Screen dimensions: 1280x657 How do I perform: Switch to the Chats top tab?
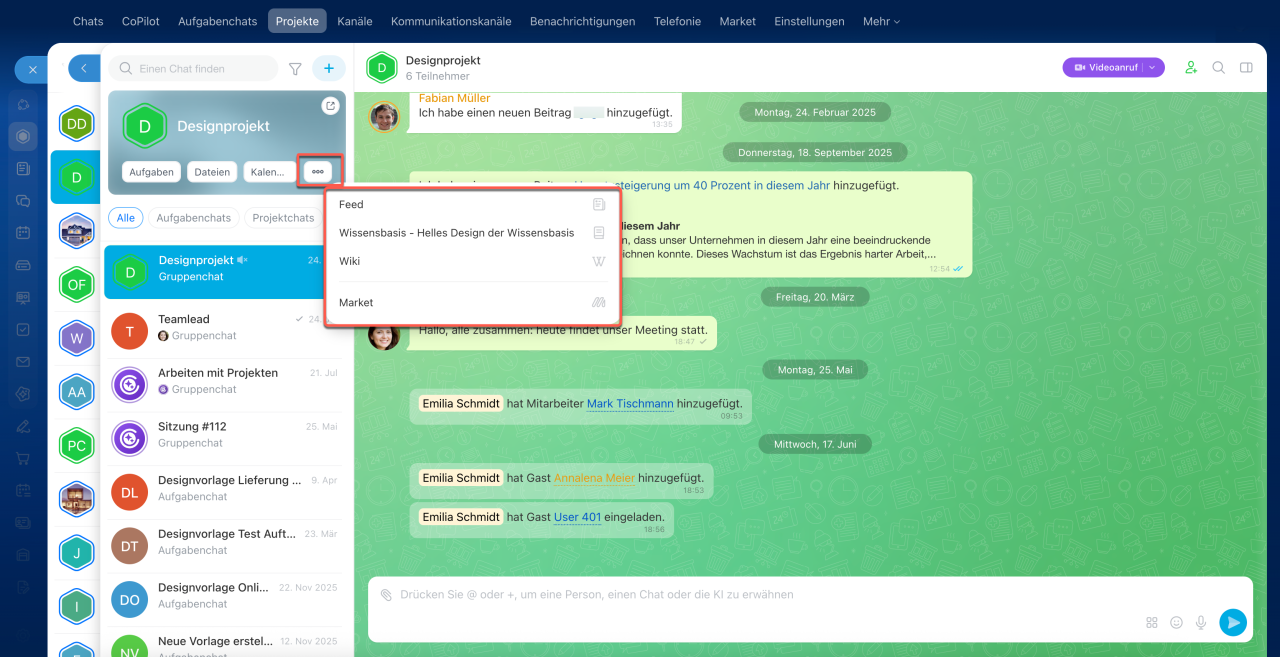[88, 21]
